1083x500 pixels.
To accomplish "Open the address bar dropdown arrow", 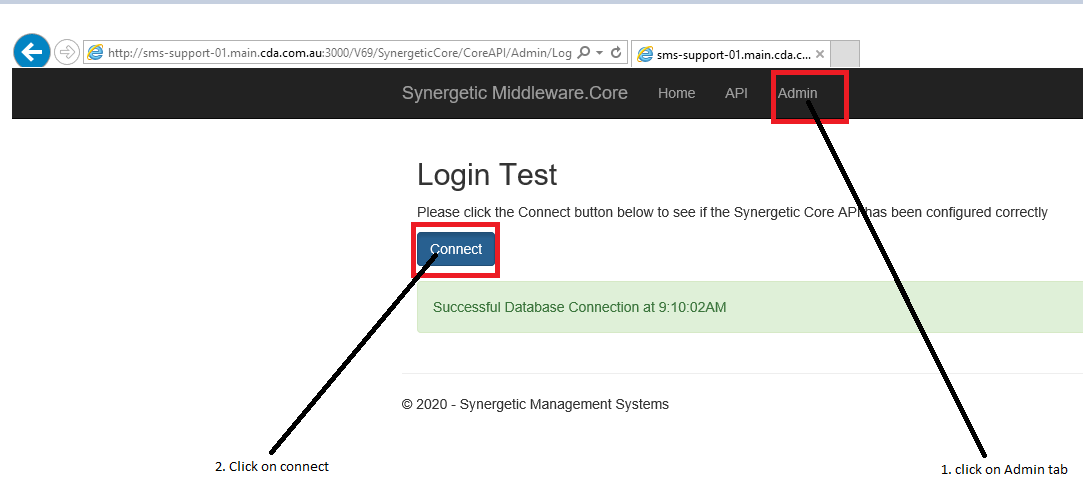I will (600, 52).
